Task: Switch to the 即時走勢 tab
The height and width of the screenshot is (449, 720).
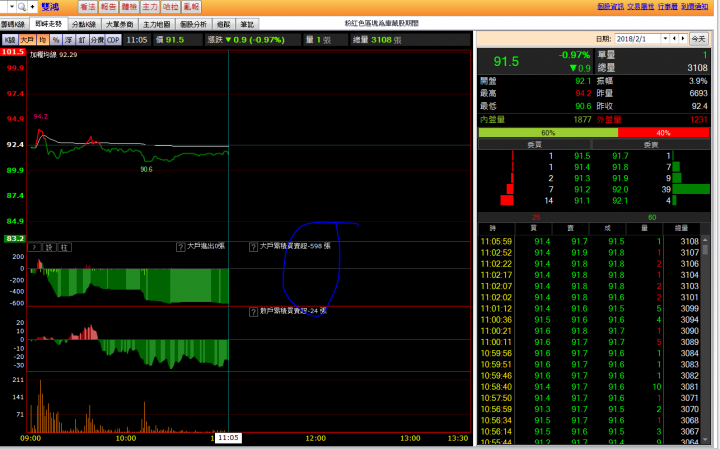Action: click(x=49, y=24)
